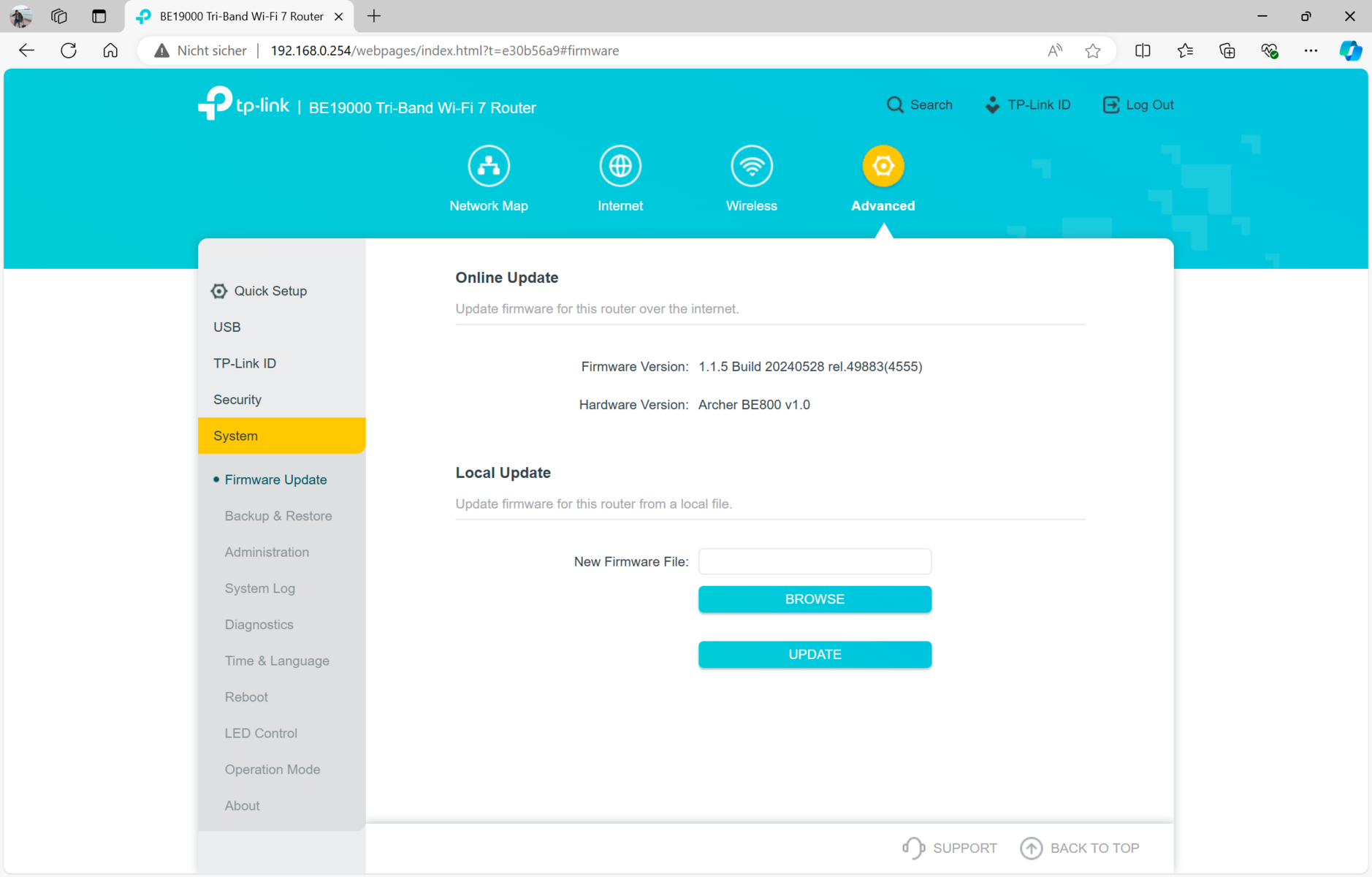Open Time & Language settings

coord(277,661)
